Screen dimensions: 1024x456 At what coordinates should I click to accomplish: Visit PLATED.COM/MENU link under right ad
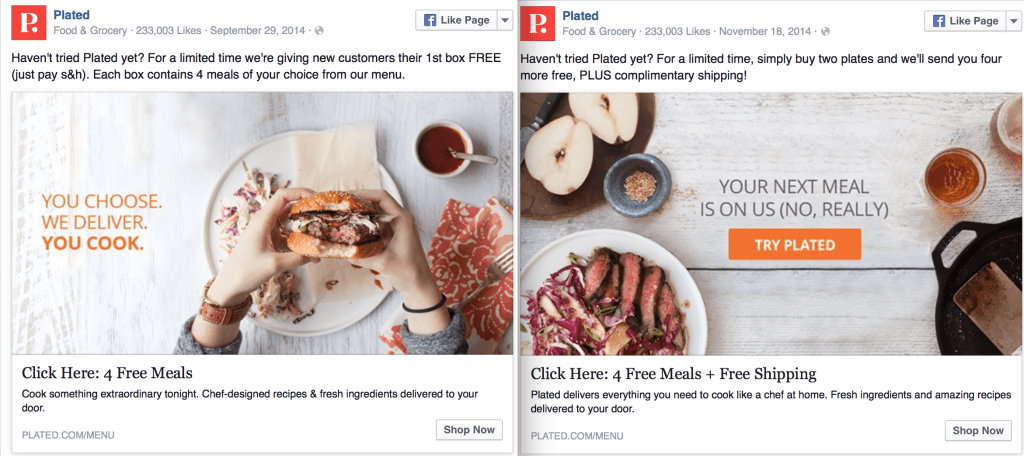pos(577,436)
